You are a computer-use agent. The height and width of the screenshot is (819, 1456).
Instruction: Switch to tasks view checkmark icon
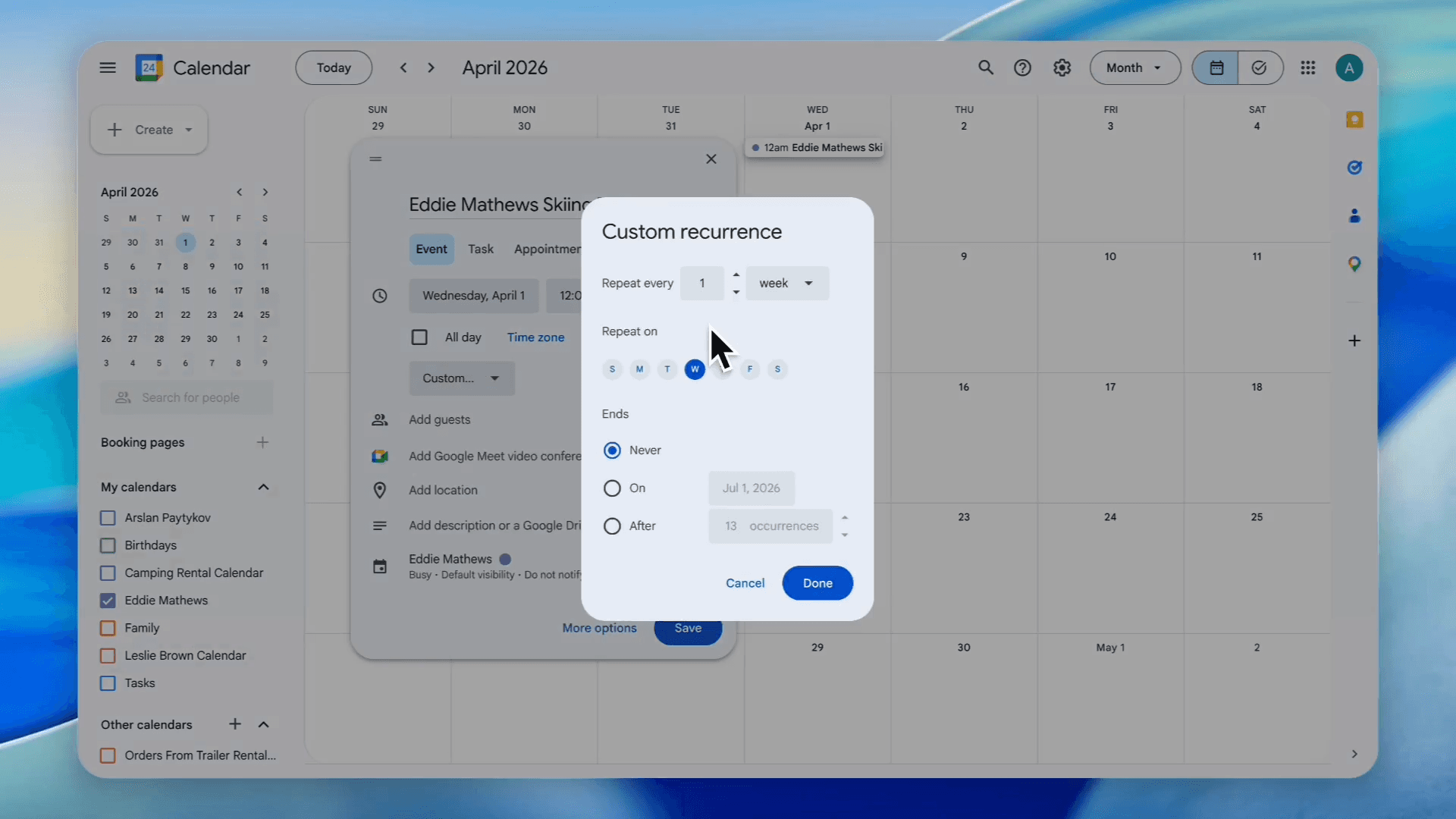point(1260,68)
